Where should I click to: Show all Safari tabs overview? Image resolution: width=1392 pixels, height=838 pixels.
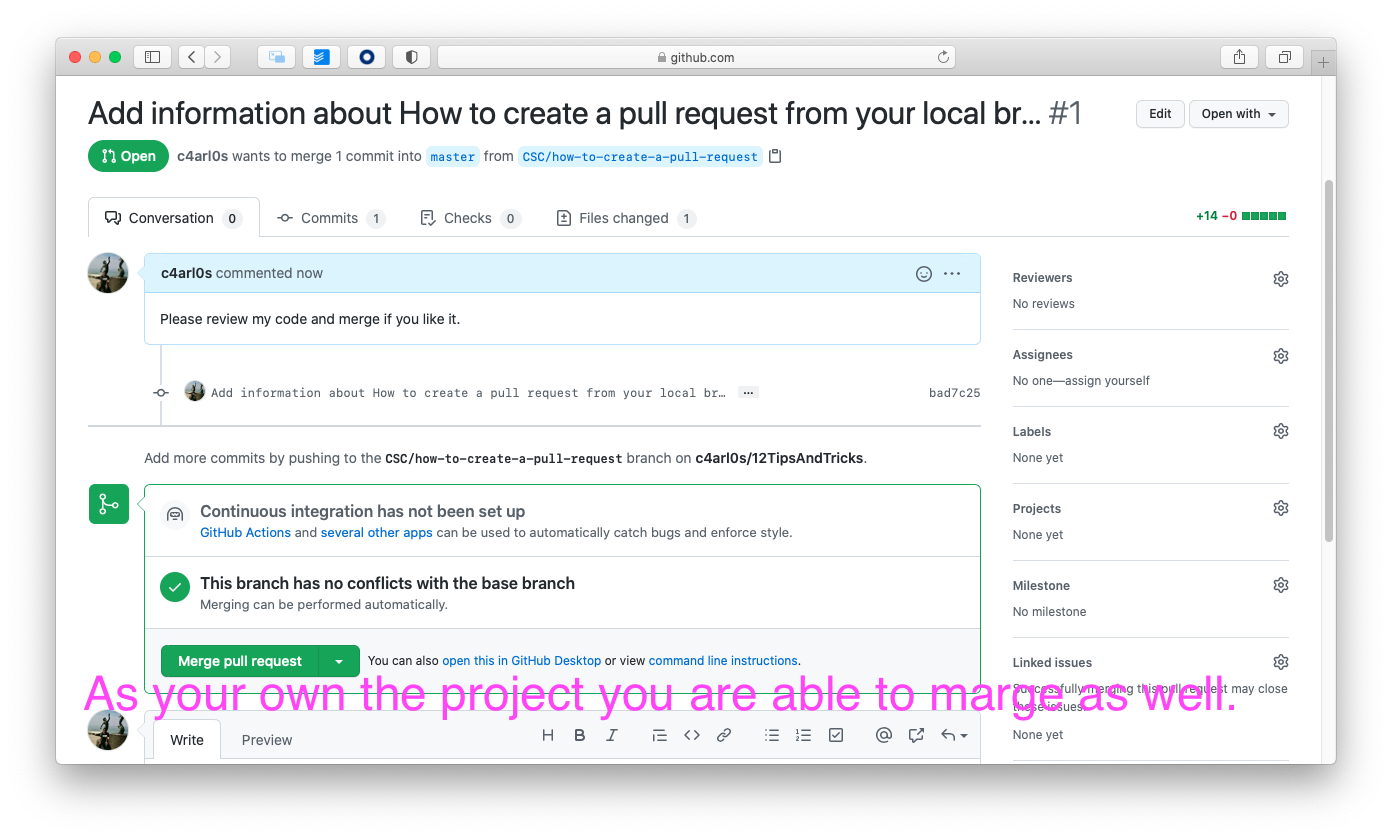(x=1284, y=57)
